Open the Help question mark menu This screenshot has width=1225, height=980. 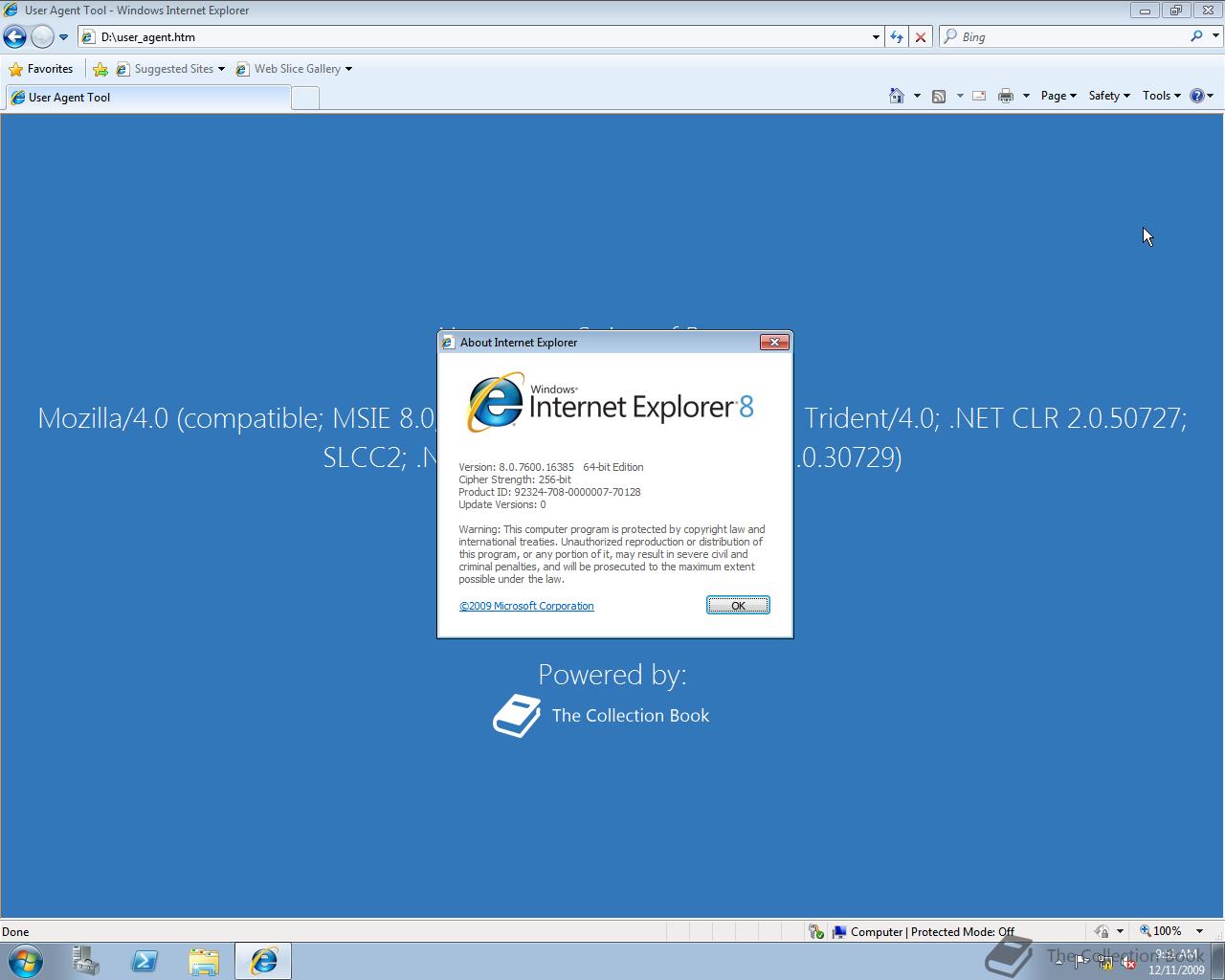pyautogui.click(x=1201, y=96)
